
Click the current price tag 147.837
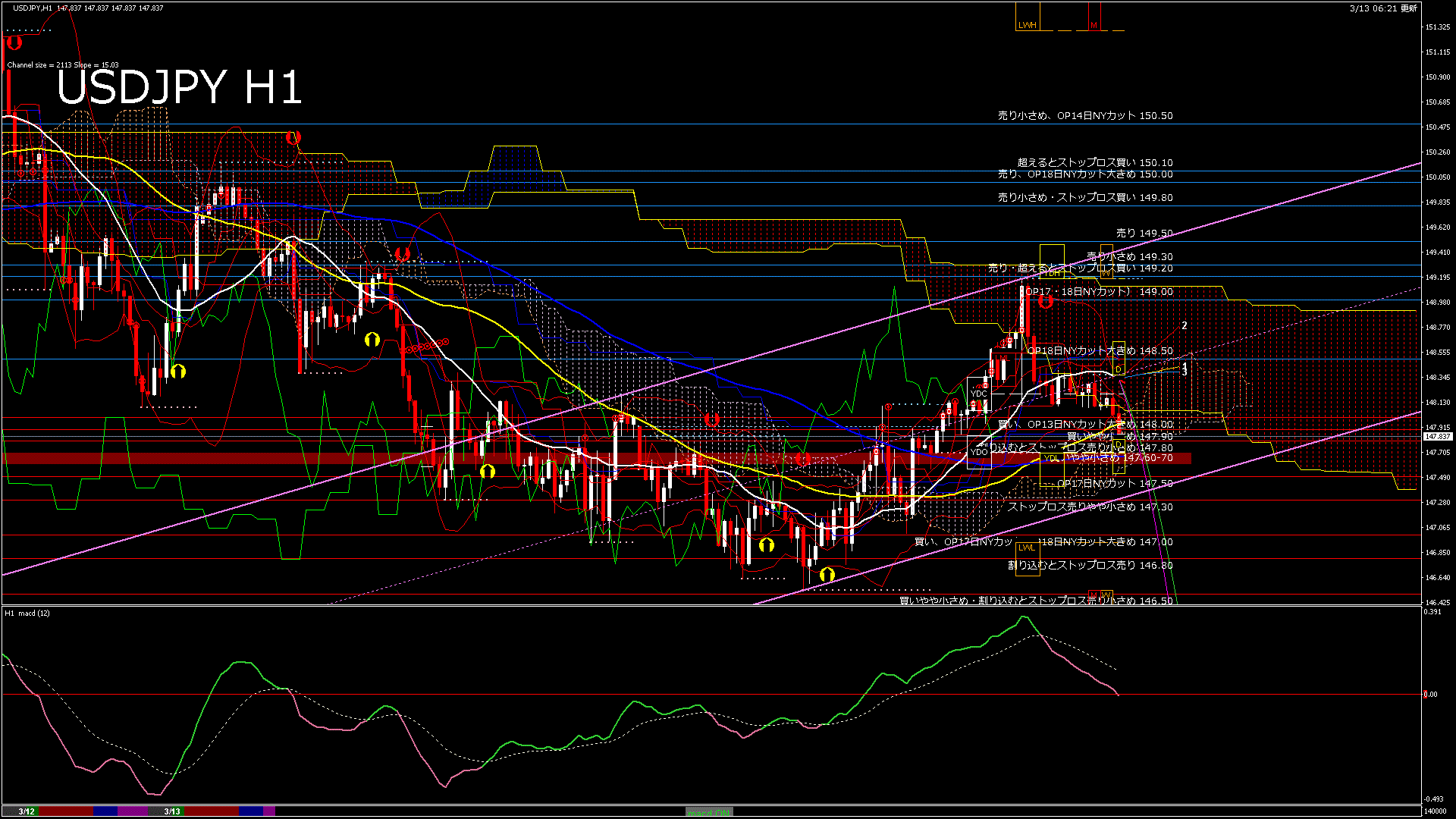(x=1437, y=437)
